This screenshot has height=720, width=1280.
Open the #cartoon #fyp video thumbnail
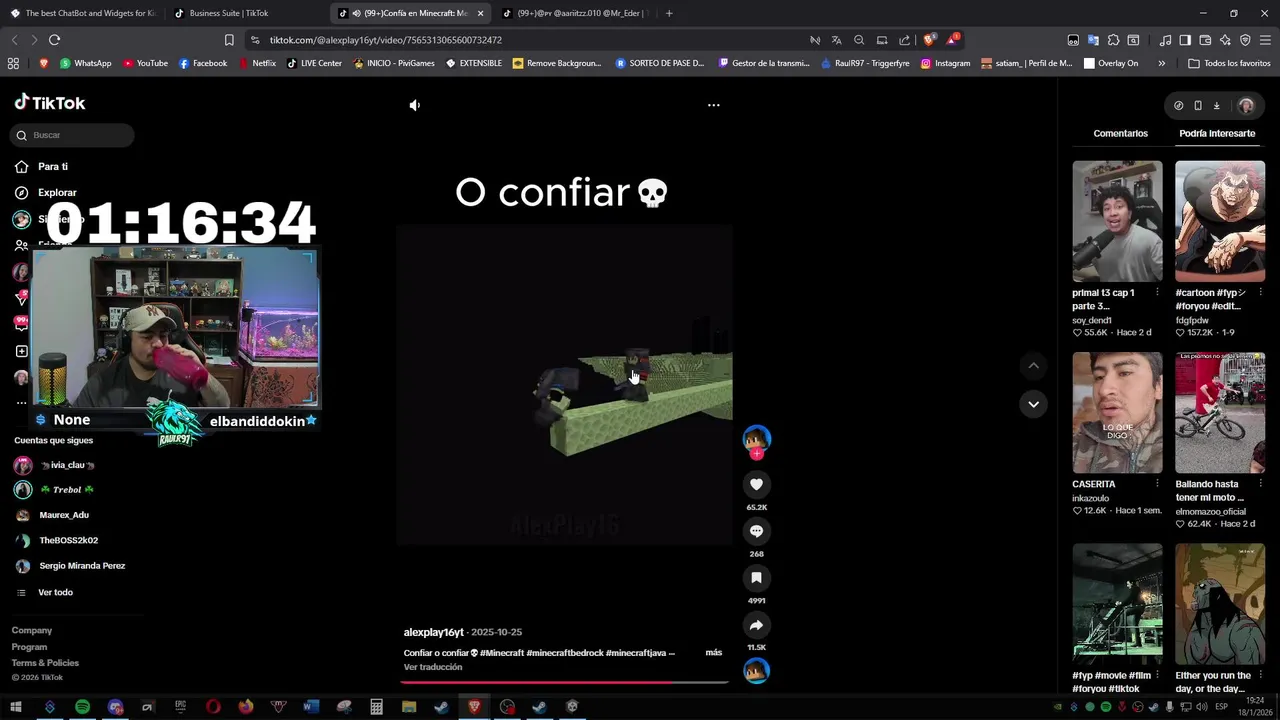pyautogui.click(x=1219, y=221)
